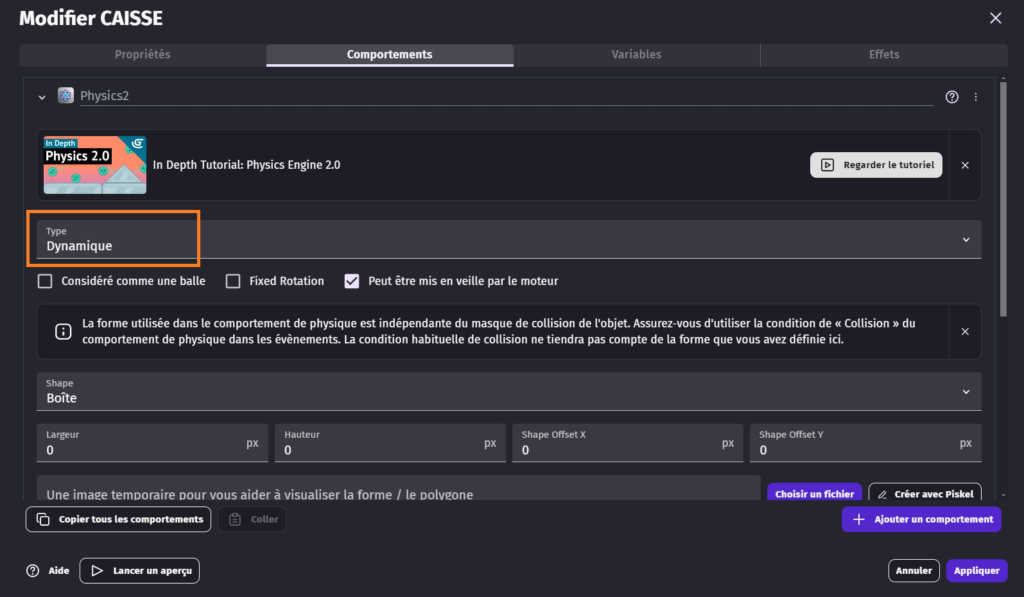
Task: Close the Modifier CAISSE dialog
Action: tap(995, 18)
